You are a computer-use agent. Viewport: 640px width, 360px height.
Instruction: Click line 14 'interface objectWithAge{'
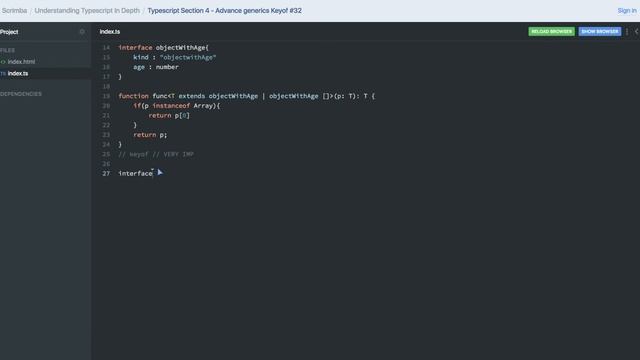pyautogui.click(x=163, y=48)
